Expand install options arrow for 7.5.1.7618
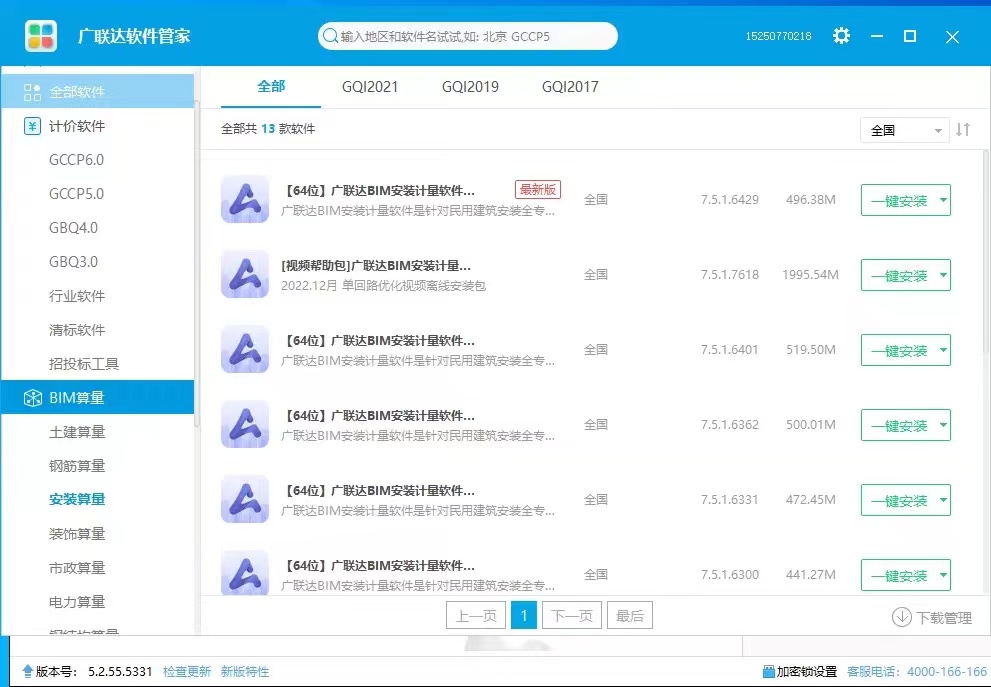 (943, 275)
